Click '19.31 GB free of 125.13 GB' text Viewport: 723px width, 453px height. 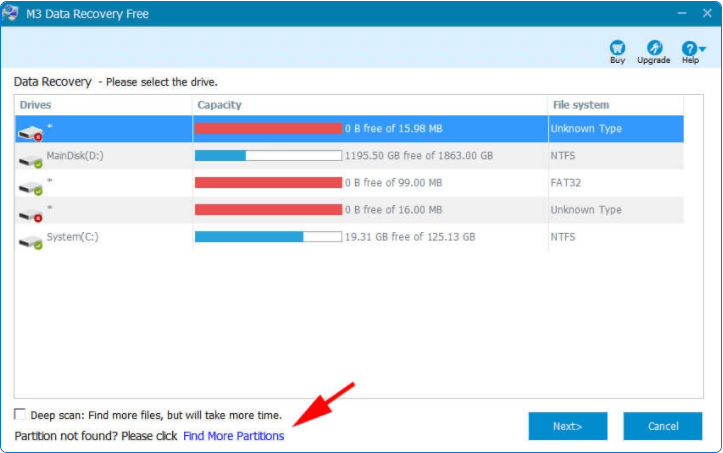[409, 237]
